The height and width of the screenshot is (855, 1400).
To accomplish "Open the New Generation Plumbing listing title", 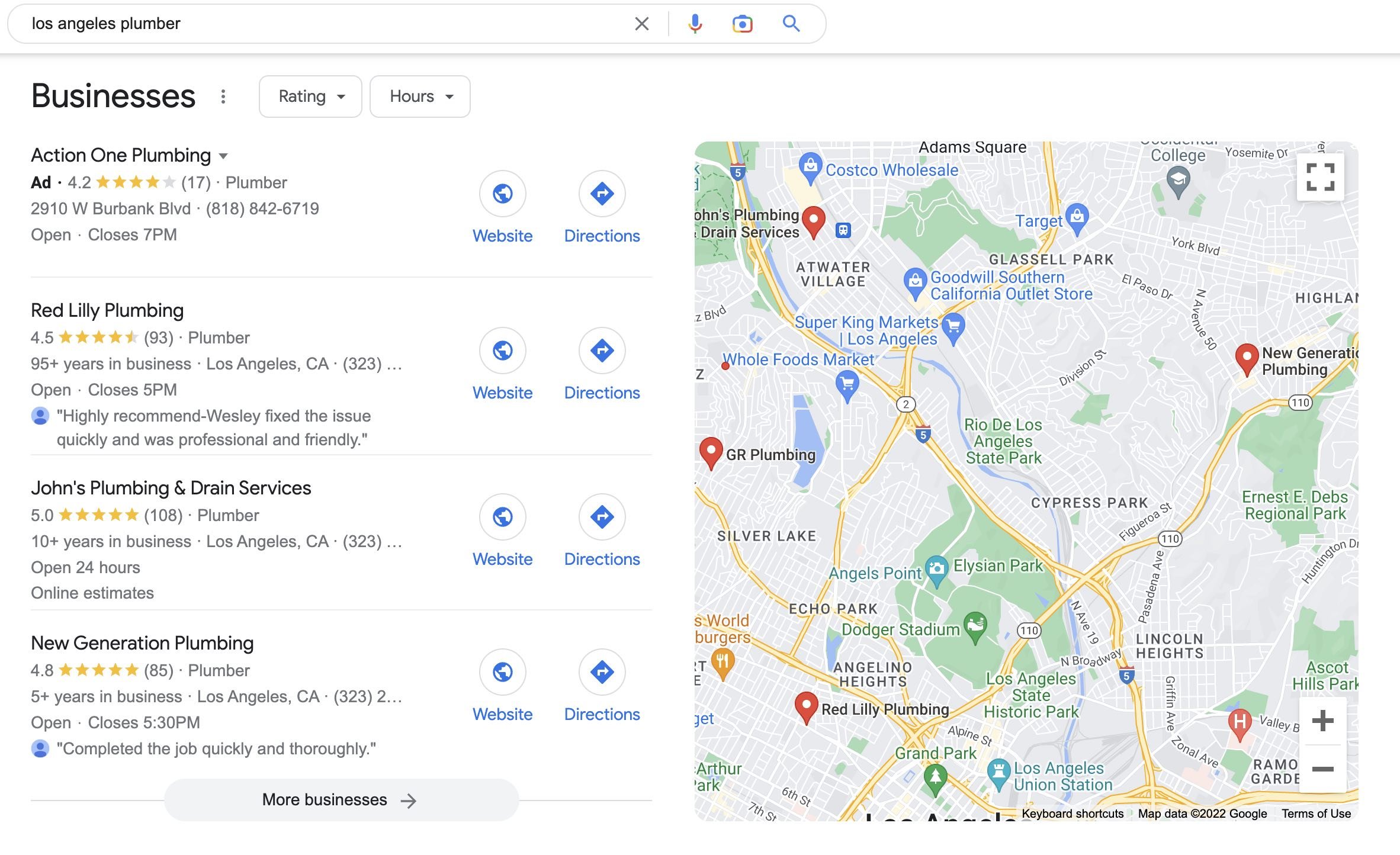I will pyautogui.click(x=142, y=643).
